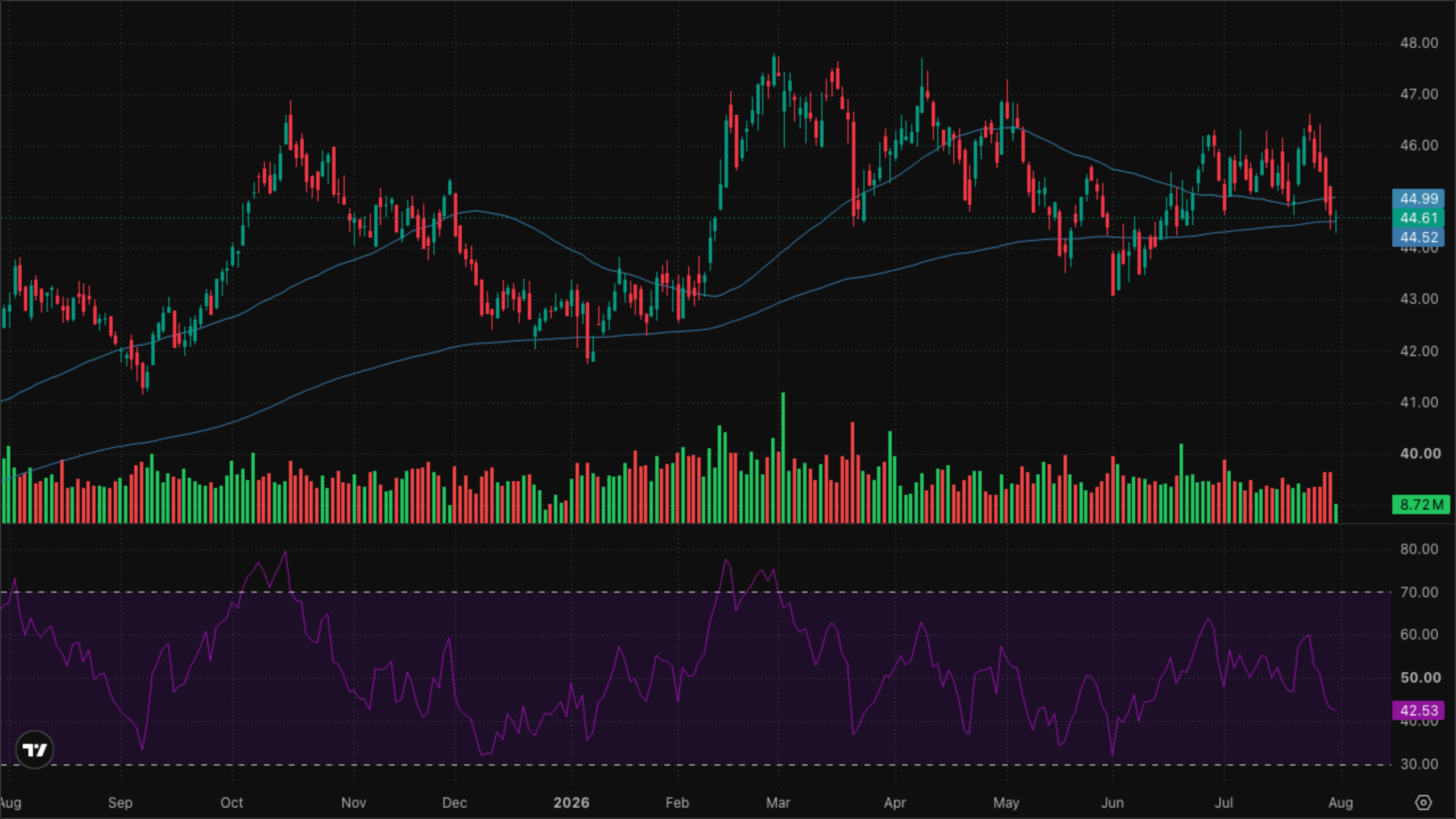Click the RSI 30.00 oversold dashed line
The image size is (1456, 819).
tap(695, 764)
